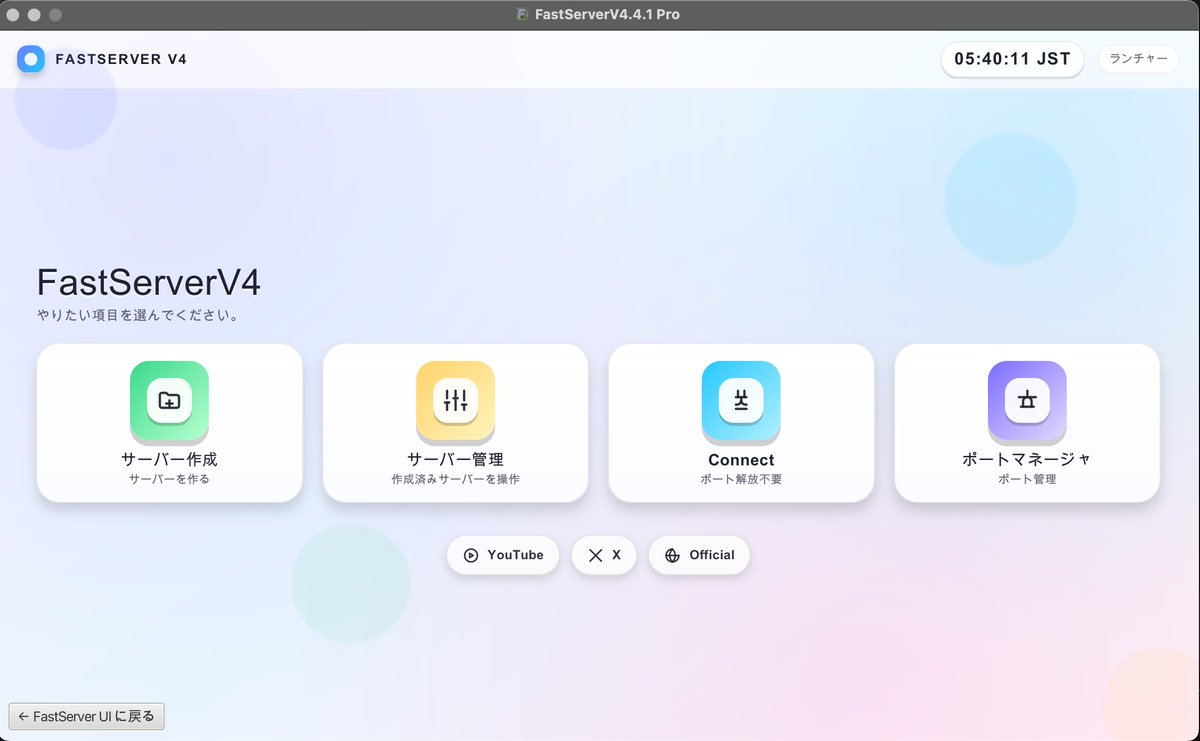Click the FastServerV4.4.1 Pro window title

(x=607, y=15)
